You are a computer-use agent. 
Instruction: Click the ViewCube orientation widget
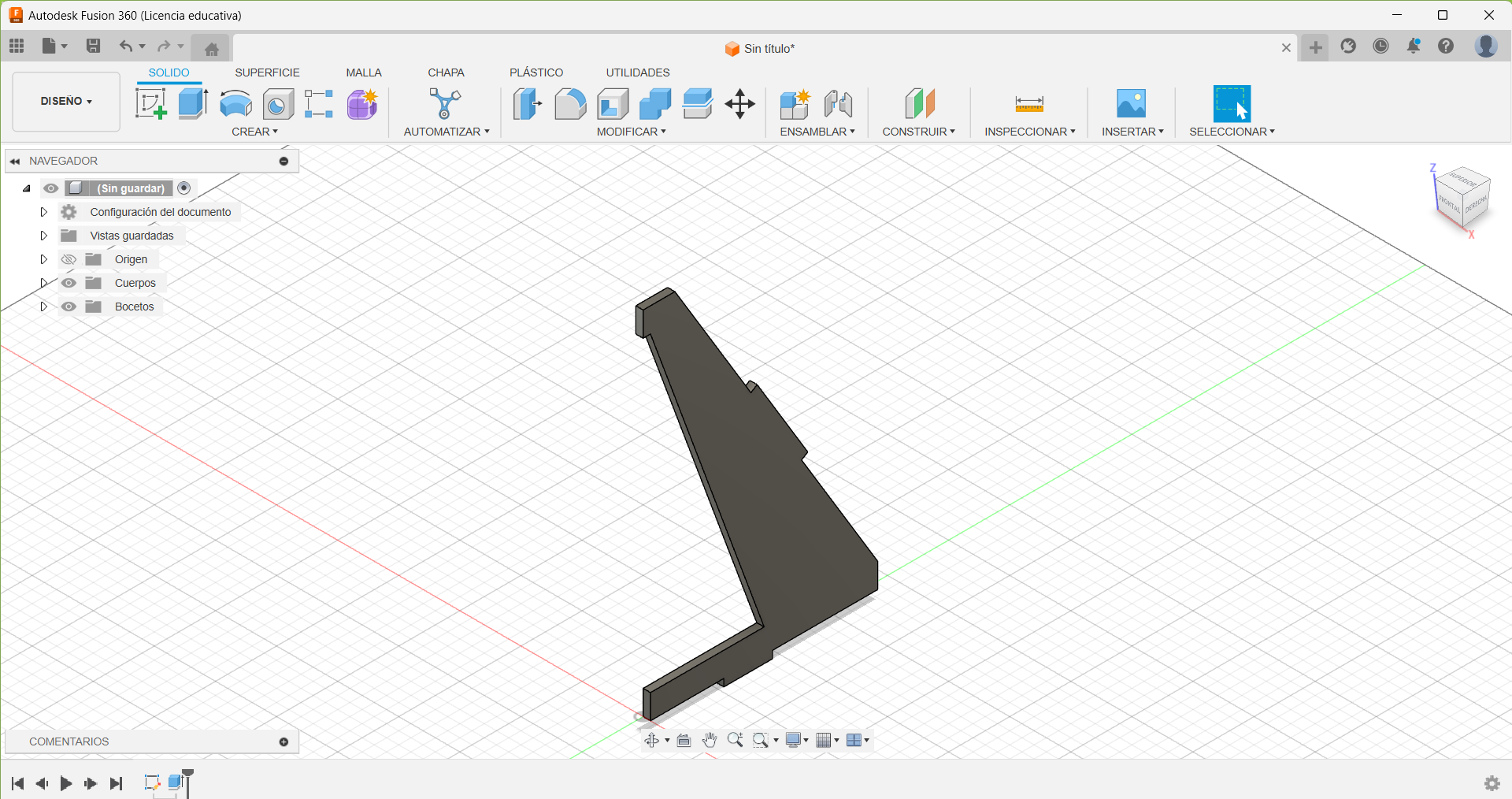(x=1461, y=199)
